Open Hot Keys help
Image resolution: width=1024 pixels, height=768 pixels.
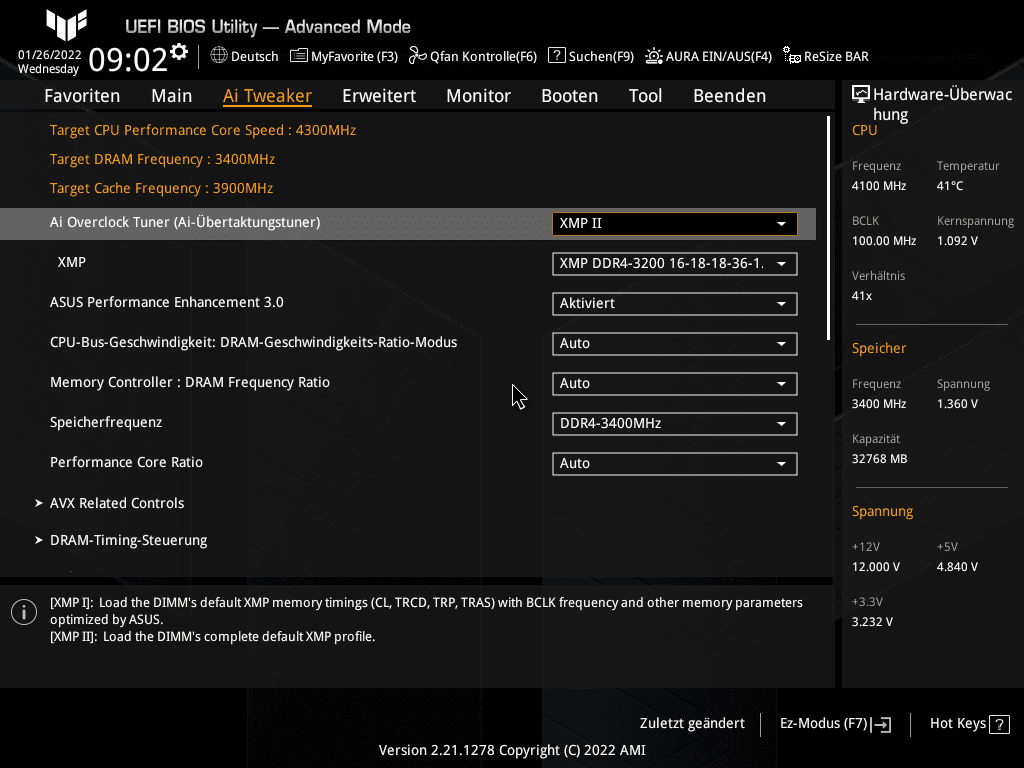point(970,724)
